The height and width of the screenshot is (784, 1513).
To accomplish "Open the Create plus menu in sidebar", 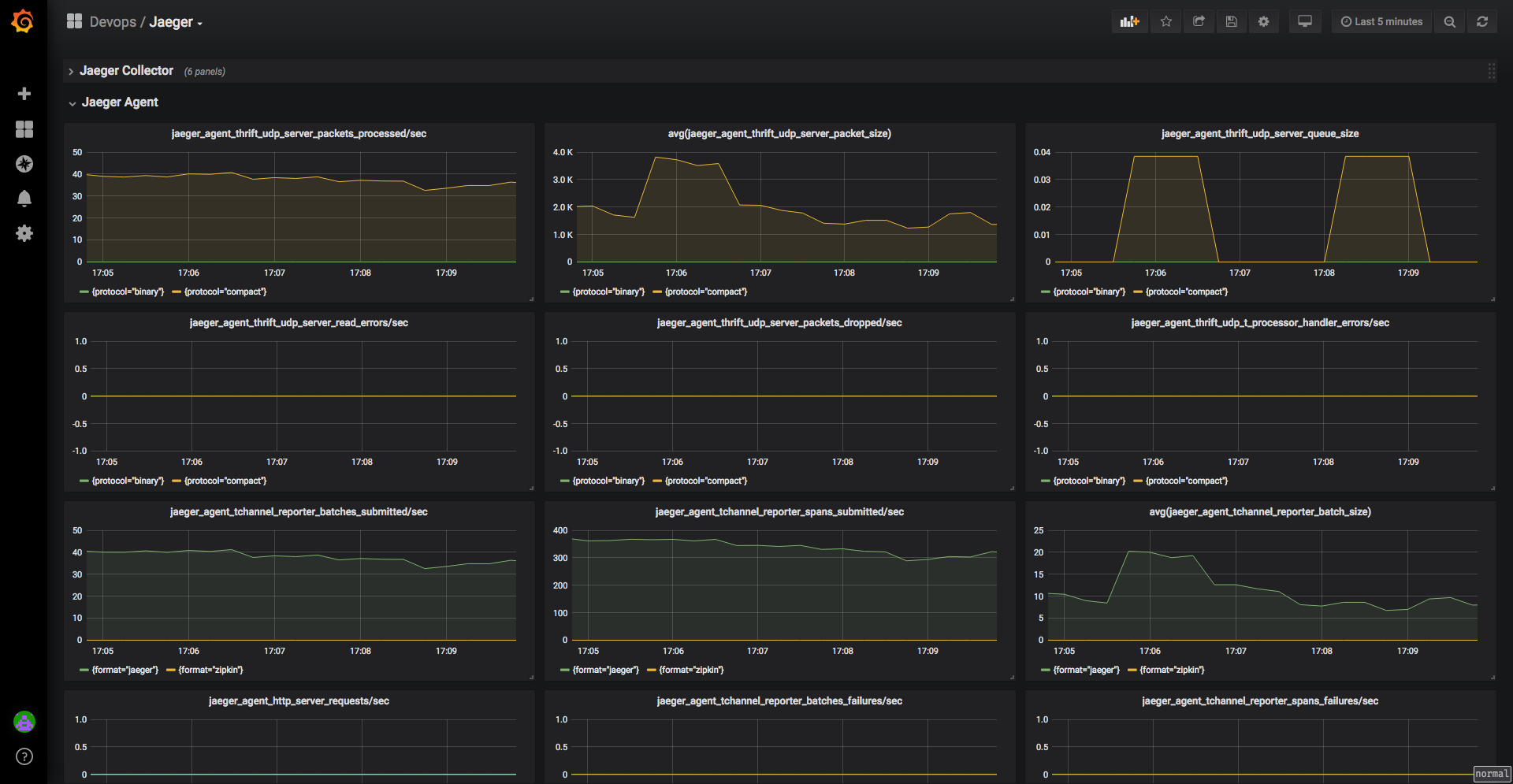I will click(24, 94).
